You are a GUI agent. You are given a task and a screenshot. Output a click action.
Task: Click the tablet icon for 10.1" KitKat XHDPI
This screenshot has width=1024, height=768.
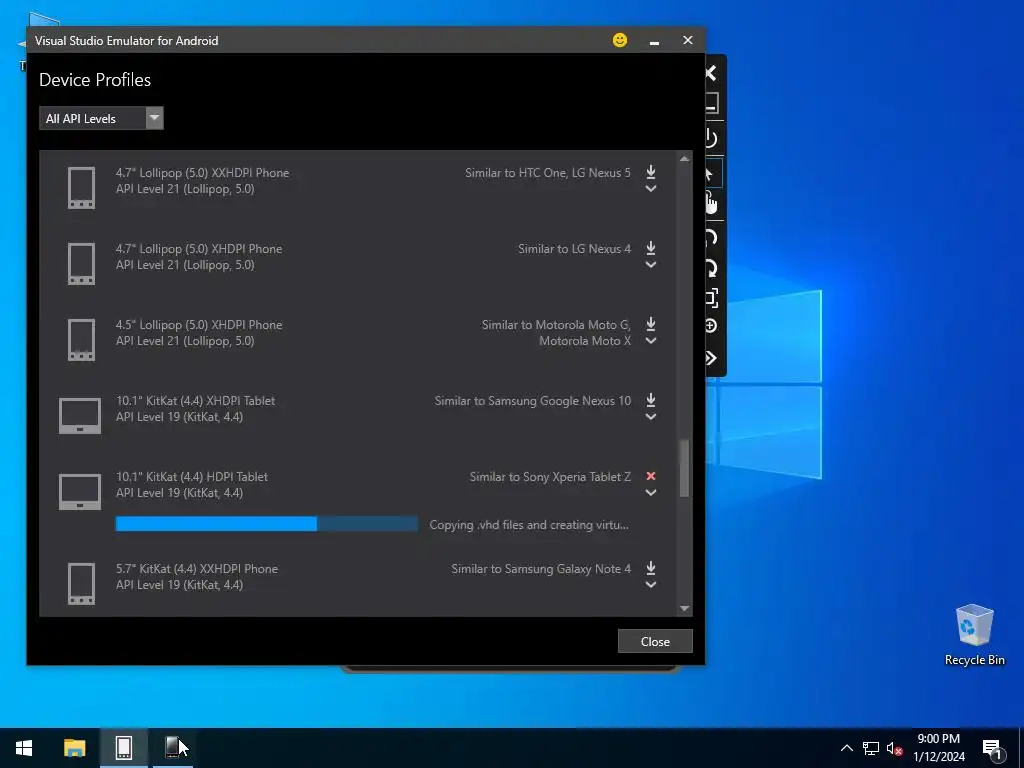[x=80, y=415]
